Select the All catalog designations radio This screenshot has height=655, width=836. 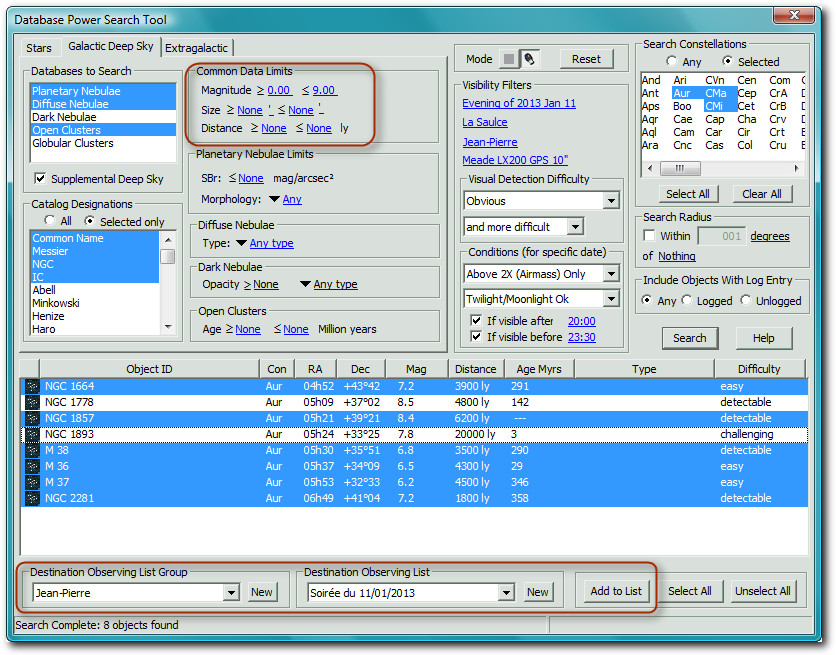[50, 220]
